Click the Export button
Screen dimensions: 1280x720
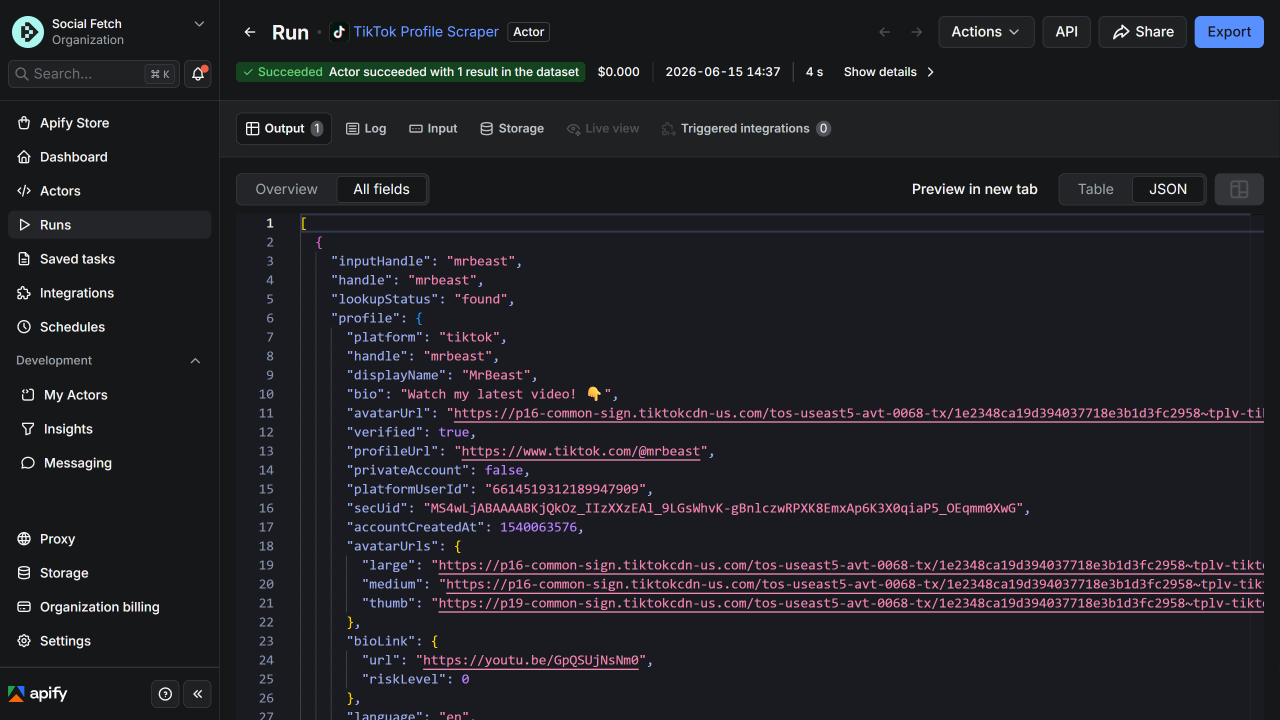click(x=1229, y=32)
